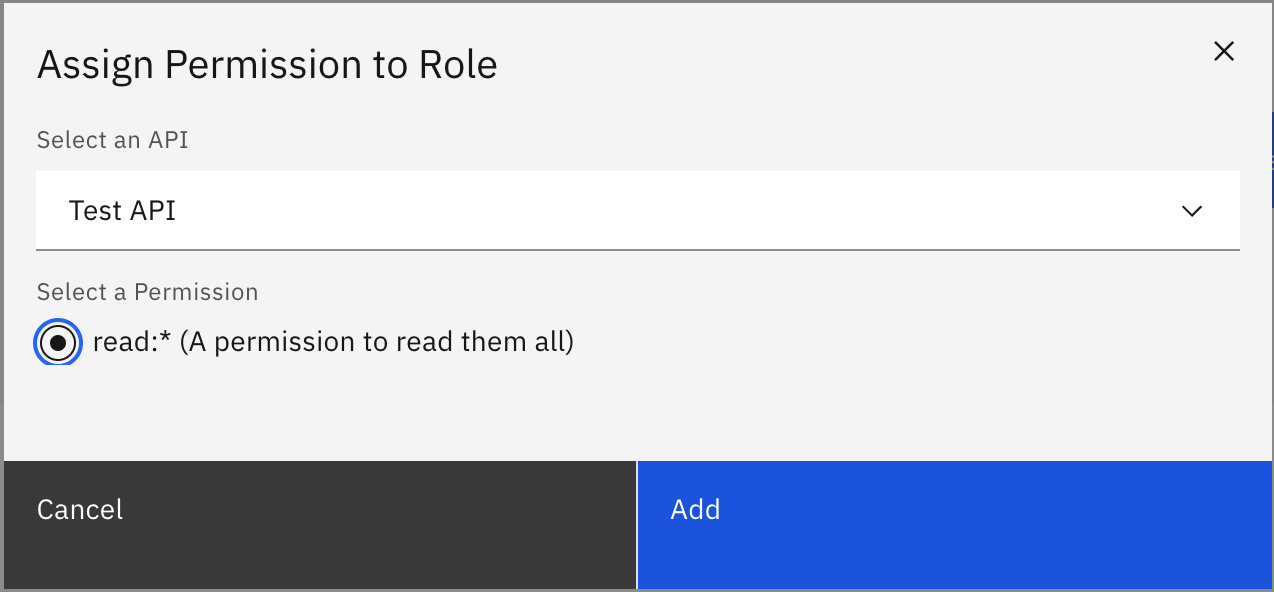Click the X icon to dismiss the dialog
The height and width of the screenshot is (592, 1274).
tap(1224, 51)
